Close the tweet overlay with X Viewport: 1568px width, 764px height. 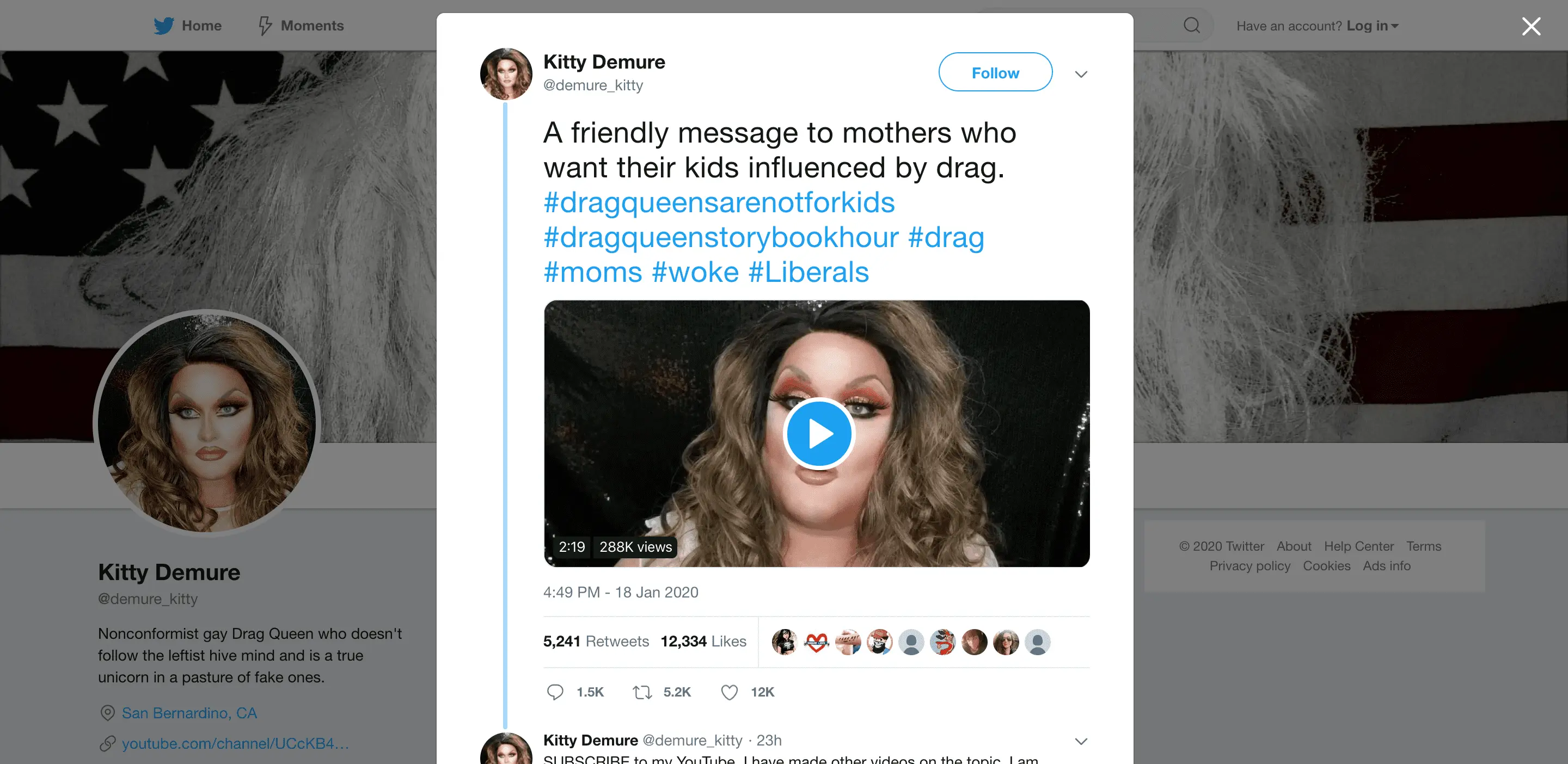pos(1531,26)
